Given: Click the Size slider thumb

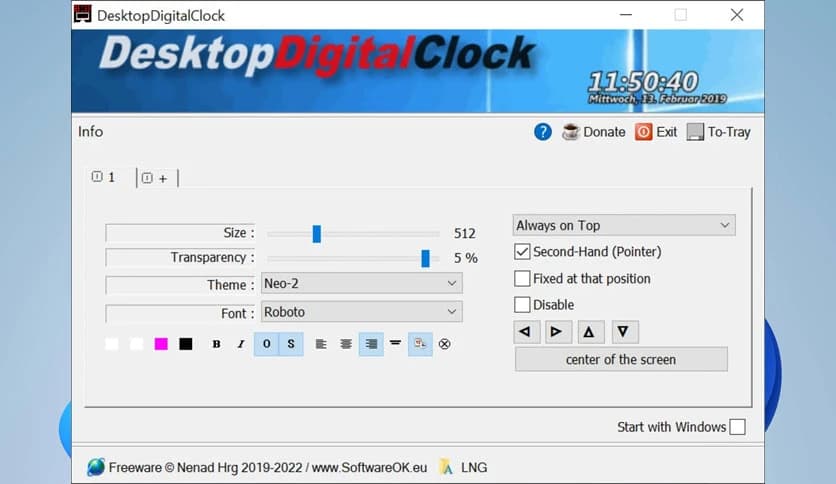Looking at the screenshot, I should pos(317,233).
